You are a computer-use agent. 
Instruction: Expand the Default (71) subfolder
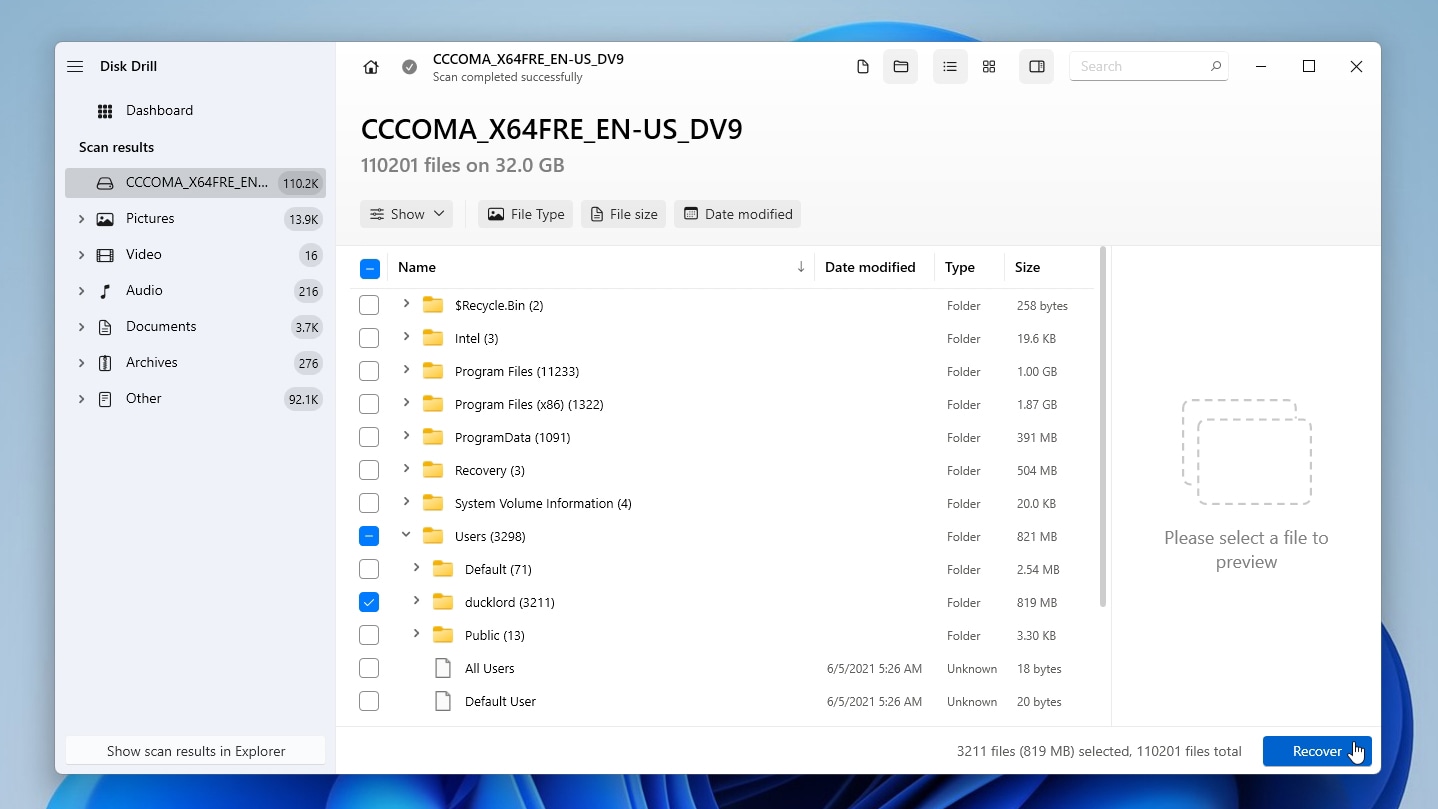416,568
